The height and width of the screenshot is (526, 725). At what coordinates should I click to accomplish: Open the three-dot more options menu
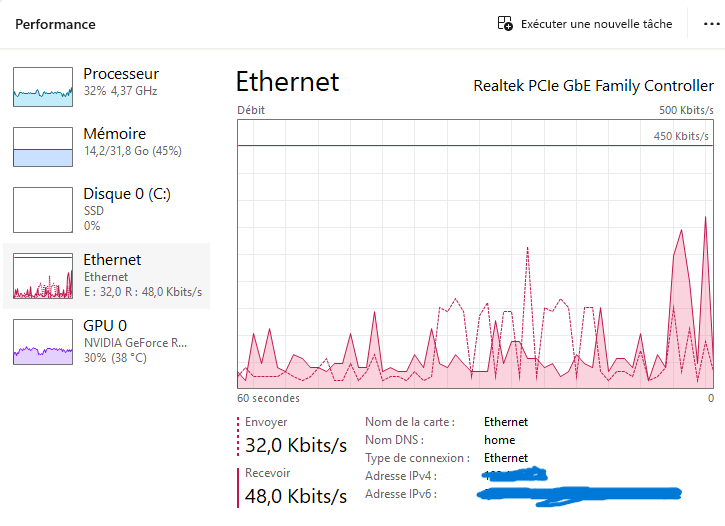point(711,24)
